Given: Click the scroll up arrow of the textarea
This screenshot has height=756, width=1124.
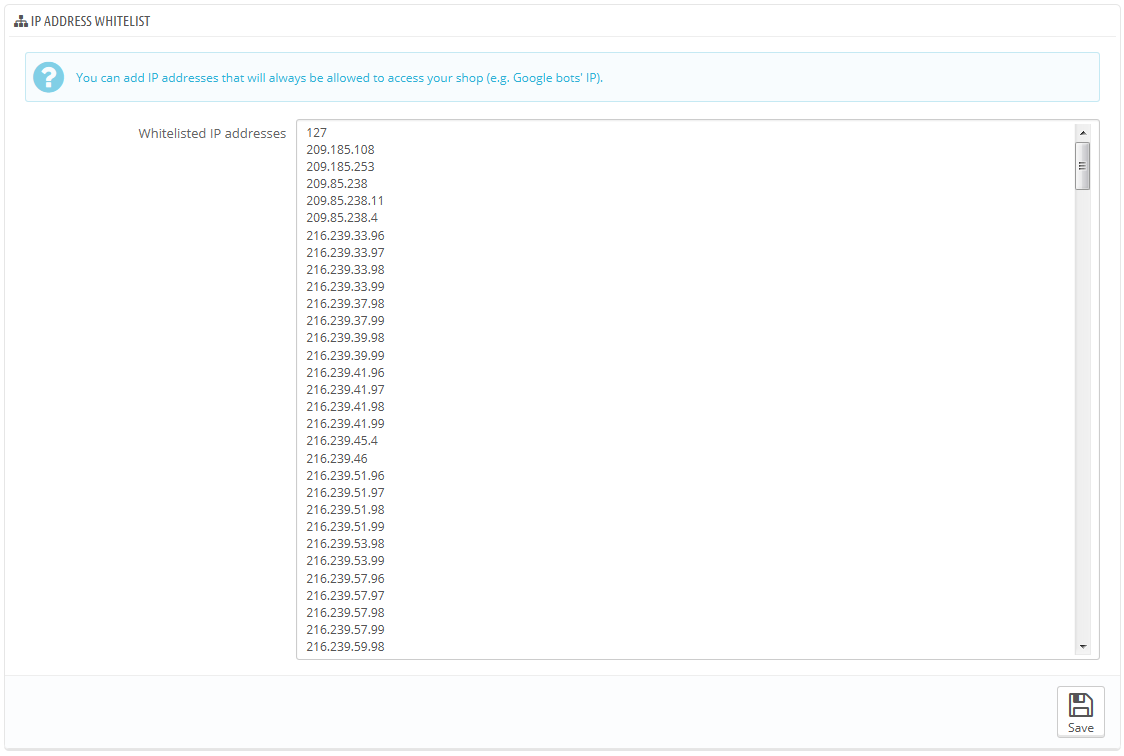Looking at the screenshot, I should point(1082,133).
